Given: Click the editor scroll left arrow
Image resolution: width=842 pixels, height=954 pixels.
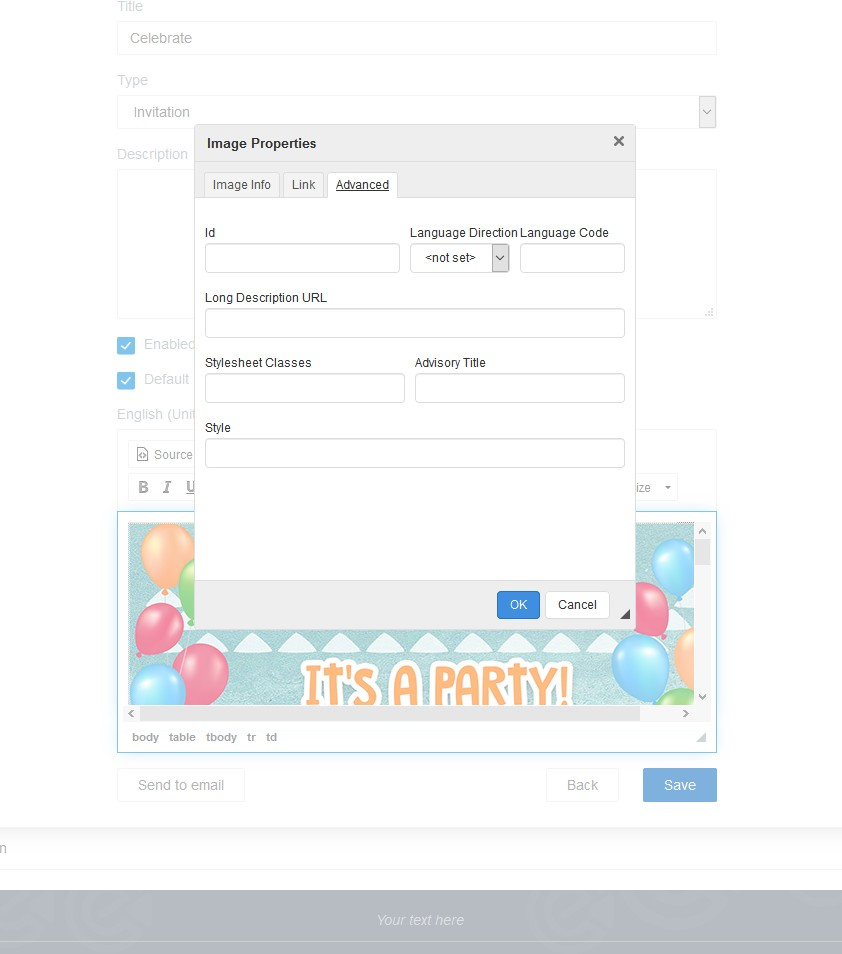Looking at the screenshot, I should click(132, 714).
